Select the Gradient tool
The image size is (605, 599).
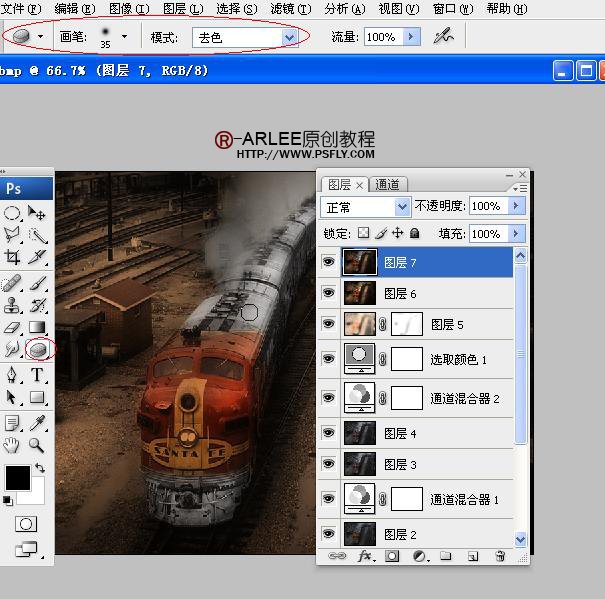pos(37,327)
